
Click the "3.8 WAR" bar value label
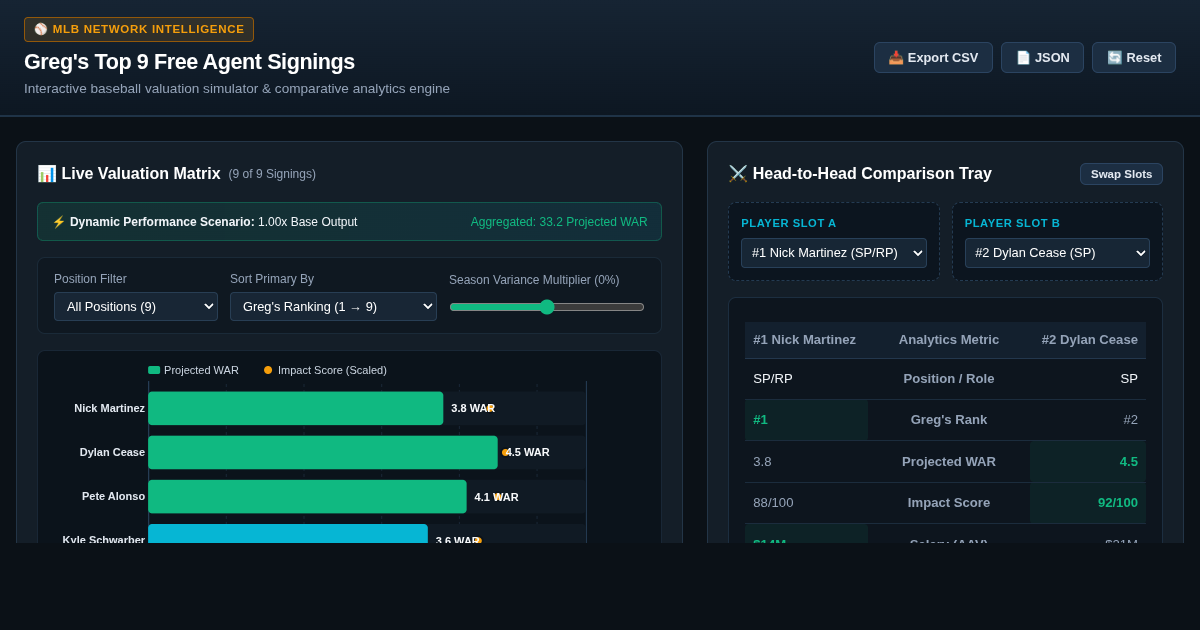473,408
